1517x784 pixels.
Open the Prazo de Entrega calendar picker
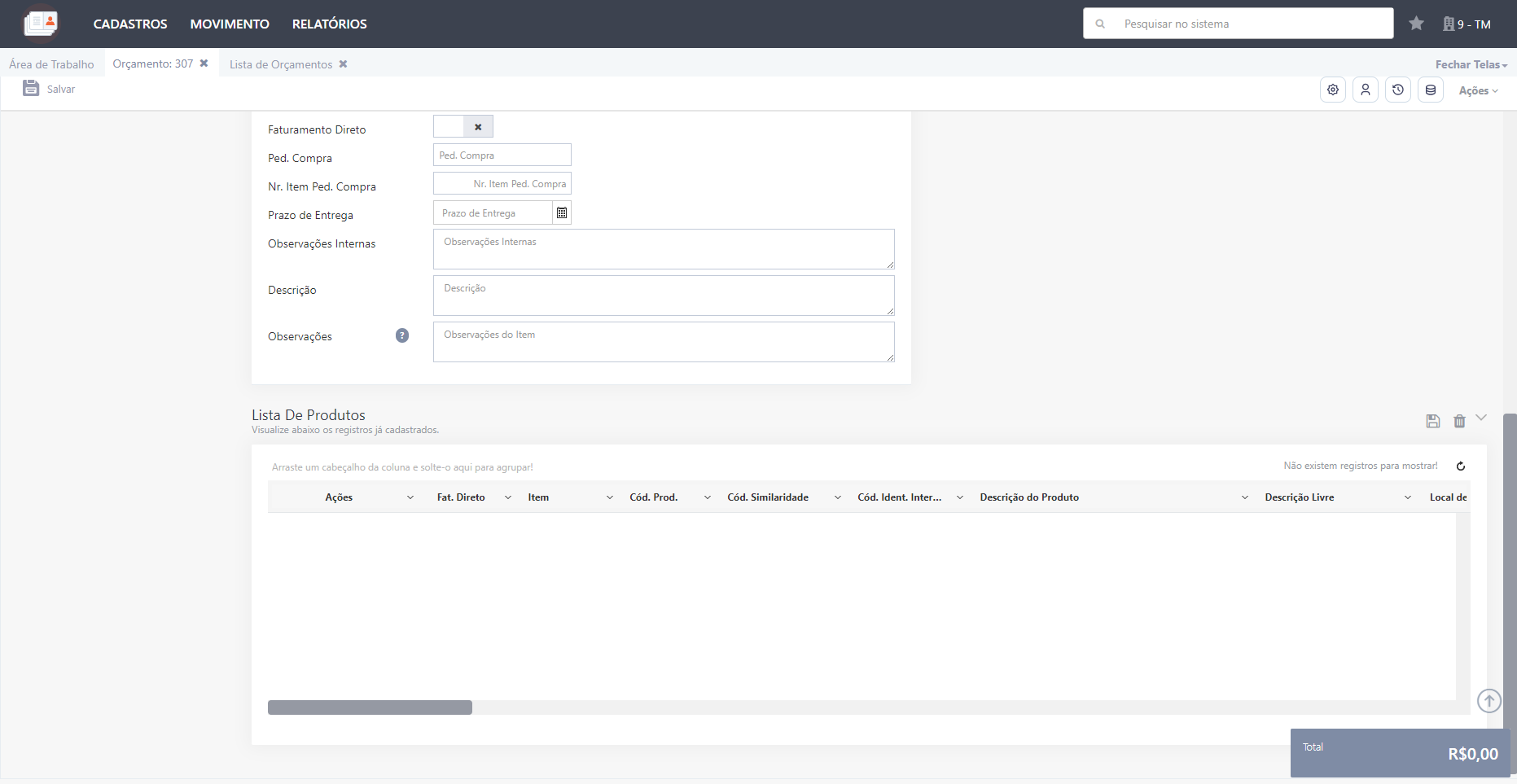tap(562, 212)
